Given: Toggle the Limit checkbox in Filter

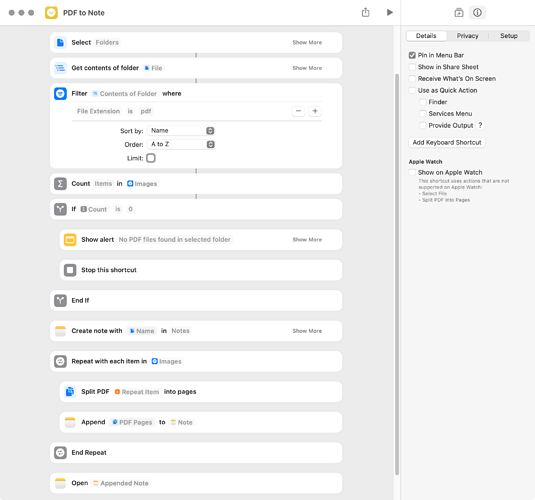Looking at the screenshot, I should click(151, 158).
